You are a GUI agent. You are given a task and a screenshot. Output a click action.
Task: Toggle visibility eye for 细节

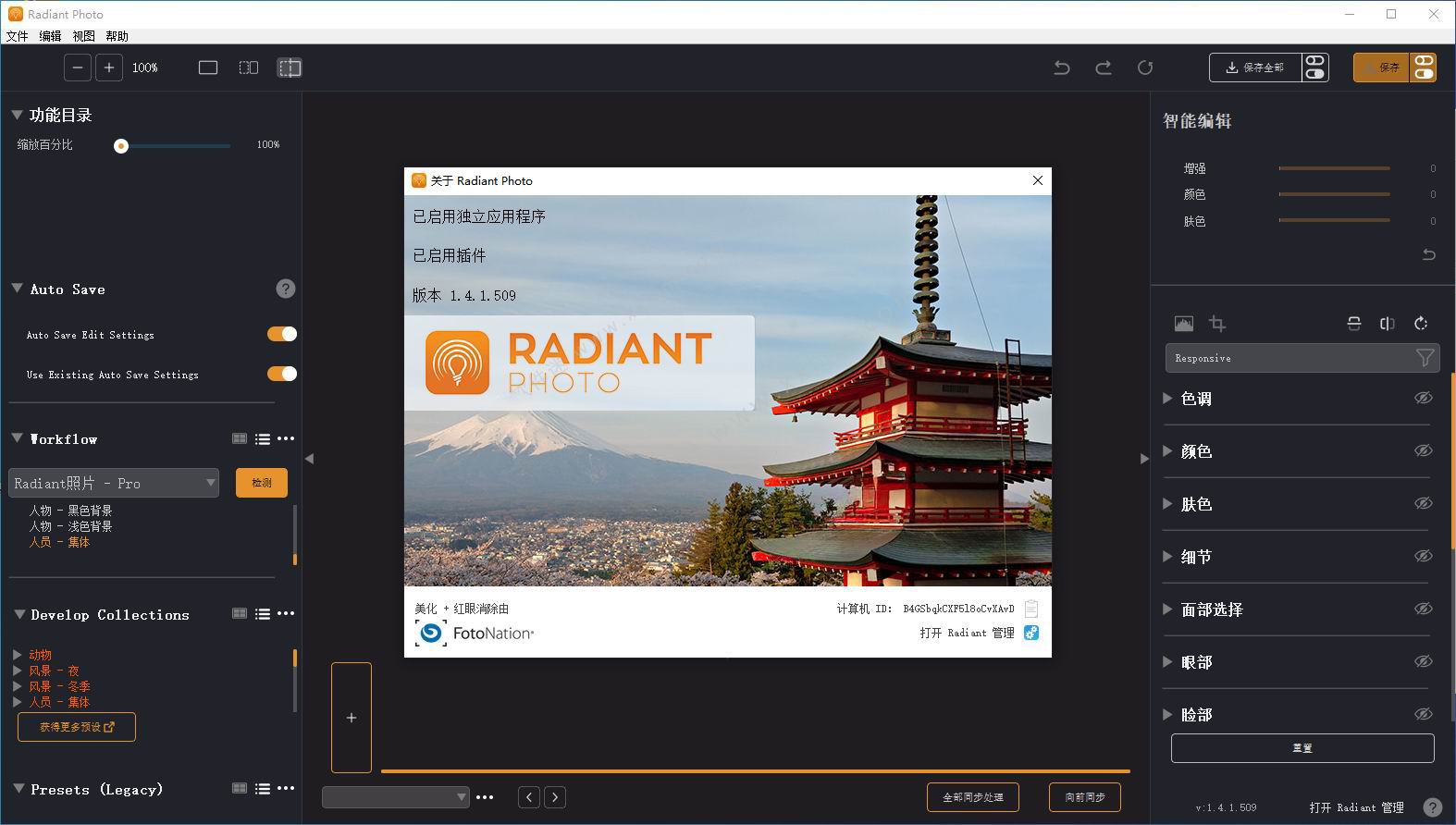click(1423, 556)
